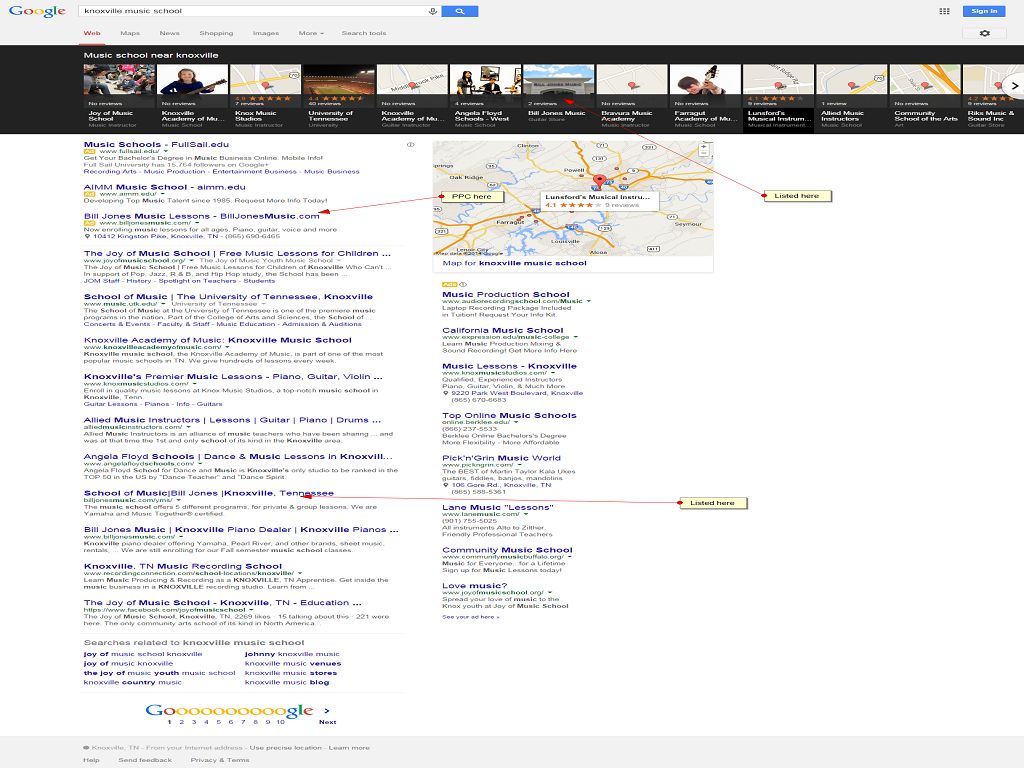The height and width of the screenshot is (768, 1024).
Task: Click related search knoxville country music
Action: [x=133, y=682]
